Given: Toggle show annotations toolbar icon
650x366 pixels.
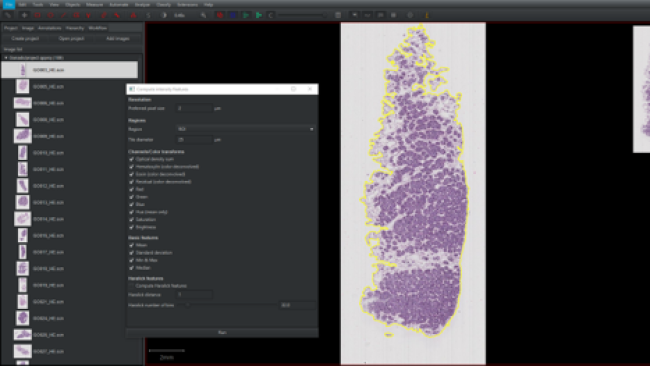Looking at the screenshot, I should click(220, 15).
